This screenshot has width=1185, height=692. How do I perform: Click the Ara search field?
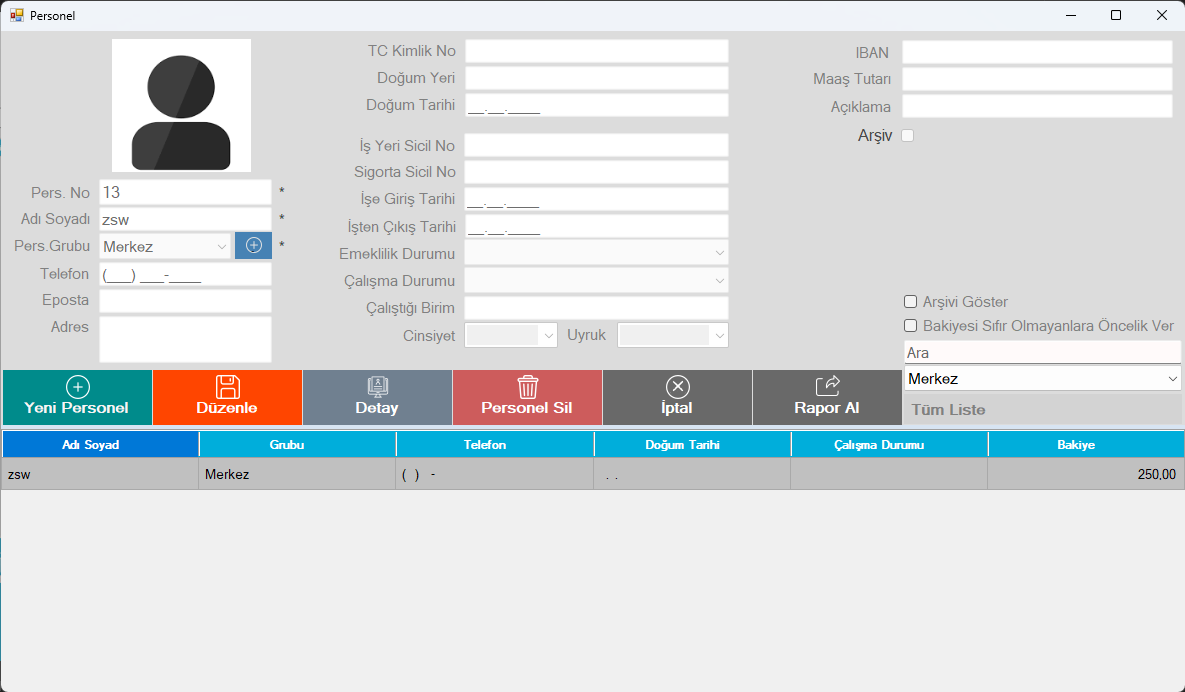pos(1041,353)
